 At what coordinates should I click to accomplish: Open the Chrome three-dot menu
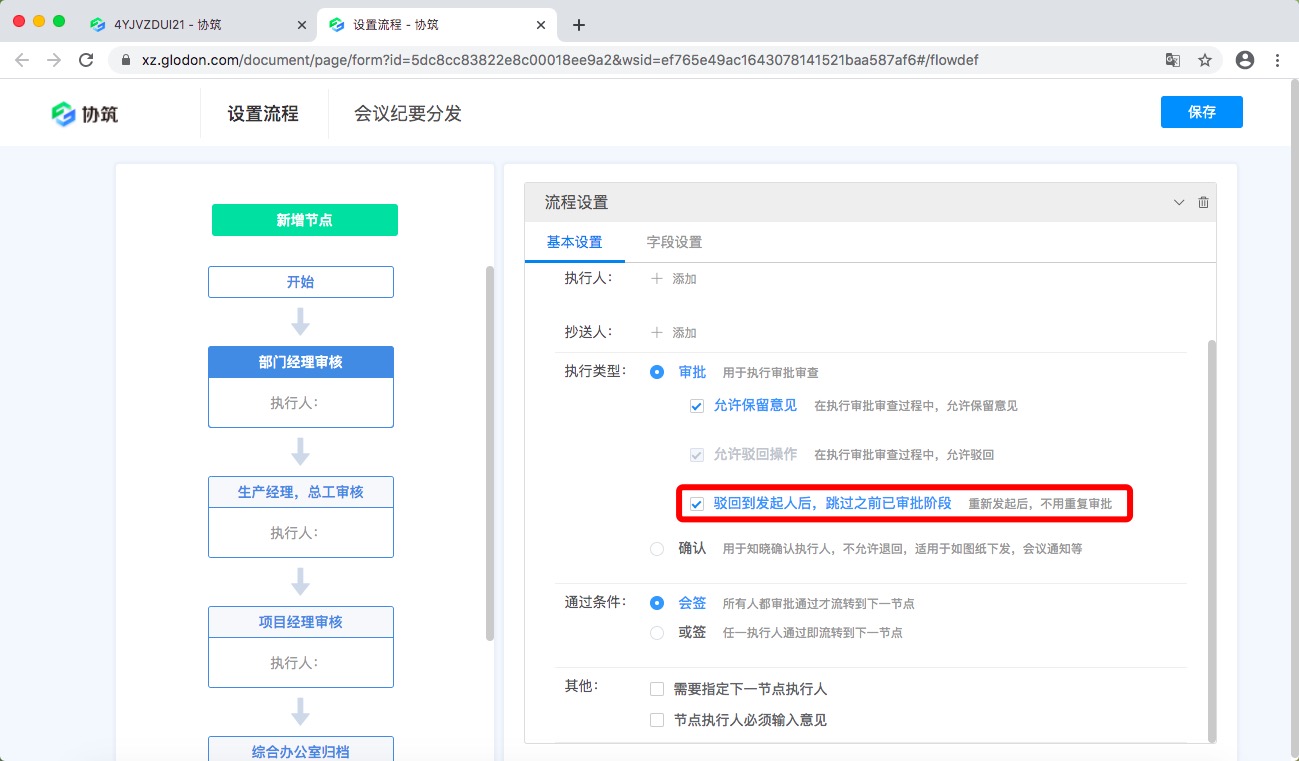click(1277, 60)
